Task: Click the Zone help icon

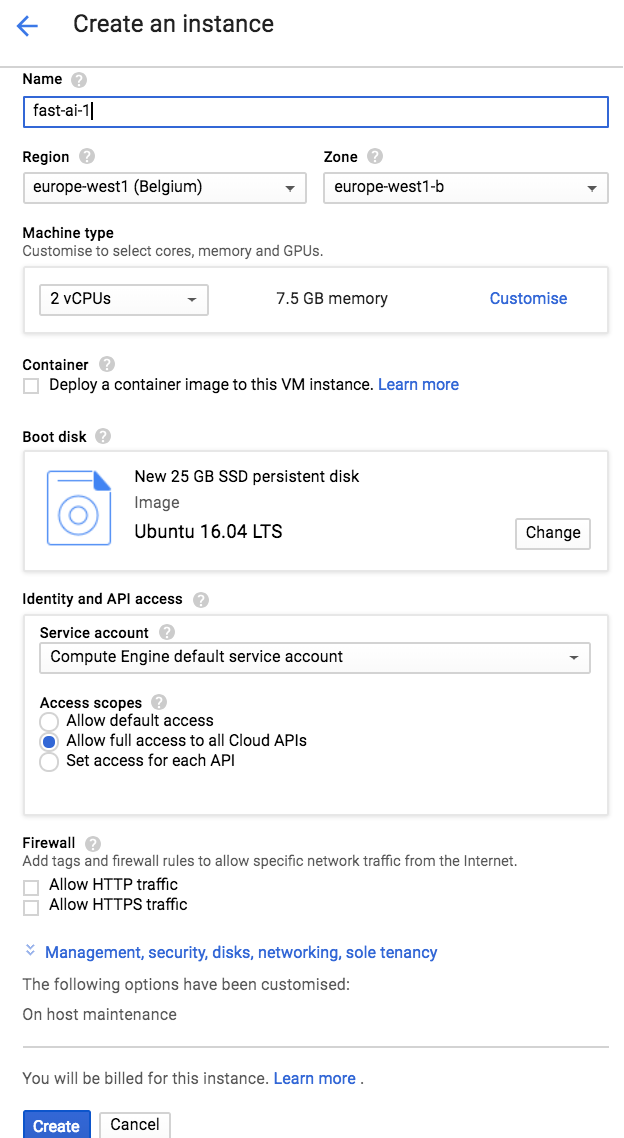Action: coord(375,156)
